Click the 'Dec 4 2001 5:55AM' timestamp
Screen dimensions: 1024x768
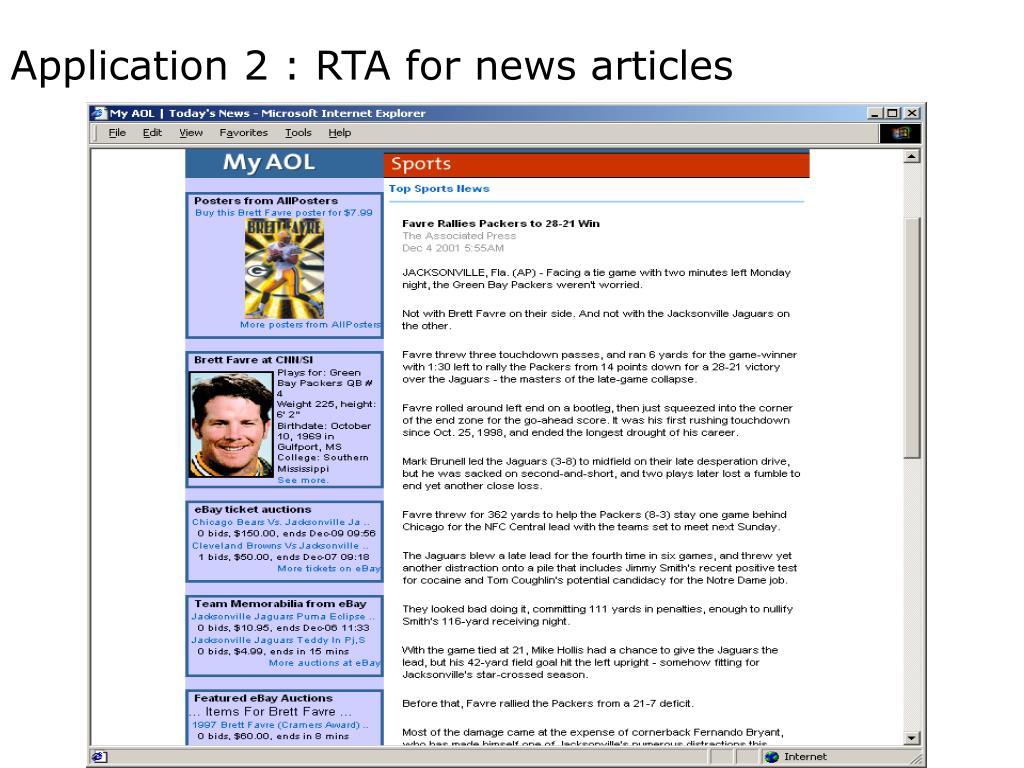453,248
